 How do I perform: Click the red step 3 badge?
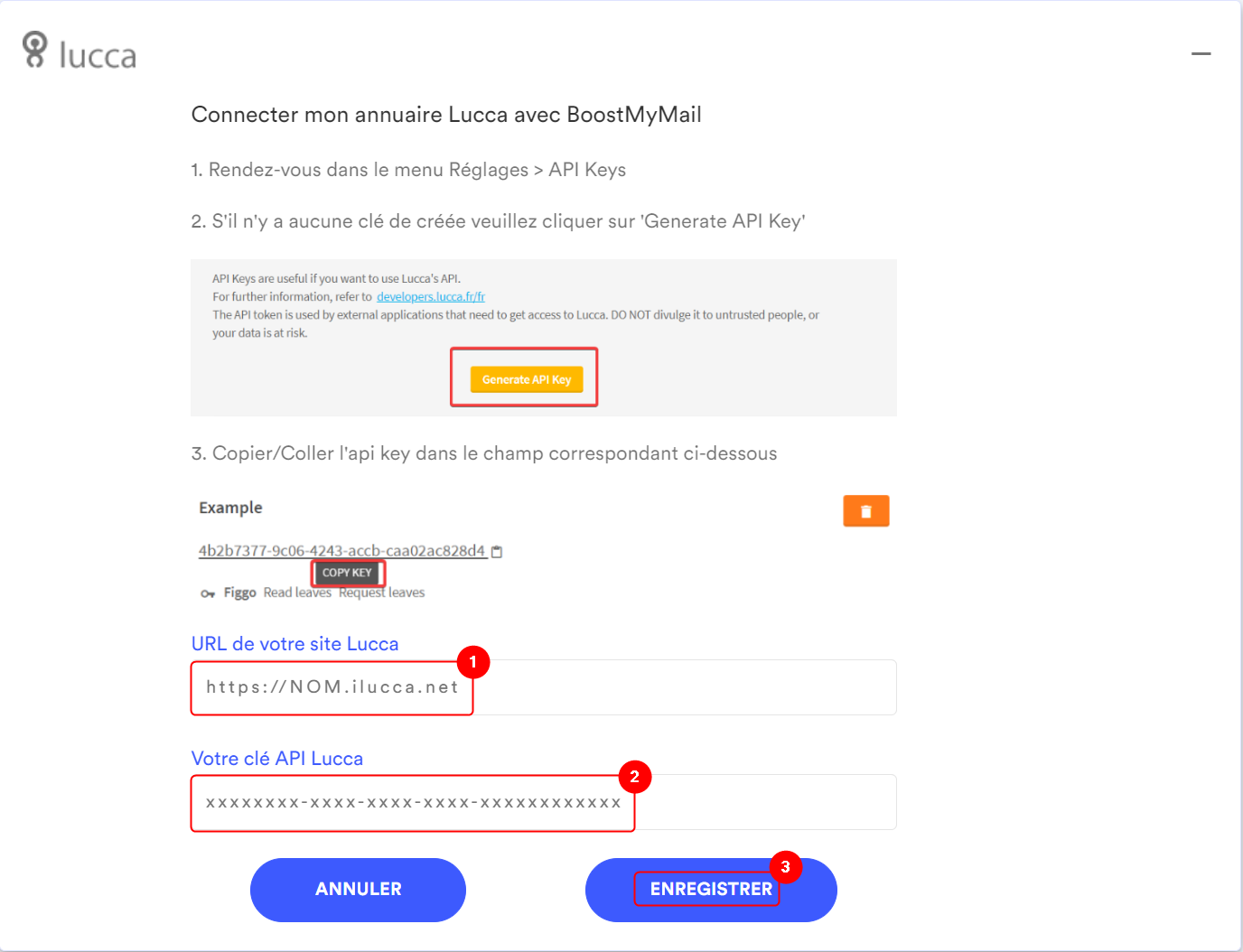pyautogui.click(x=785, y=867)
